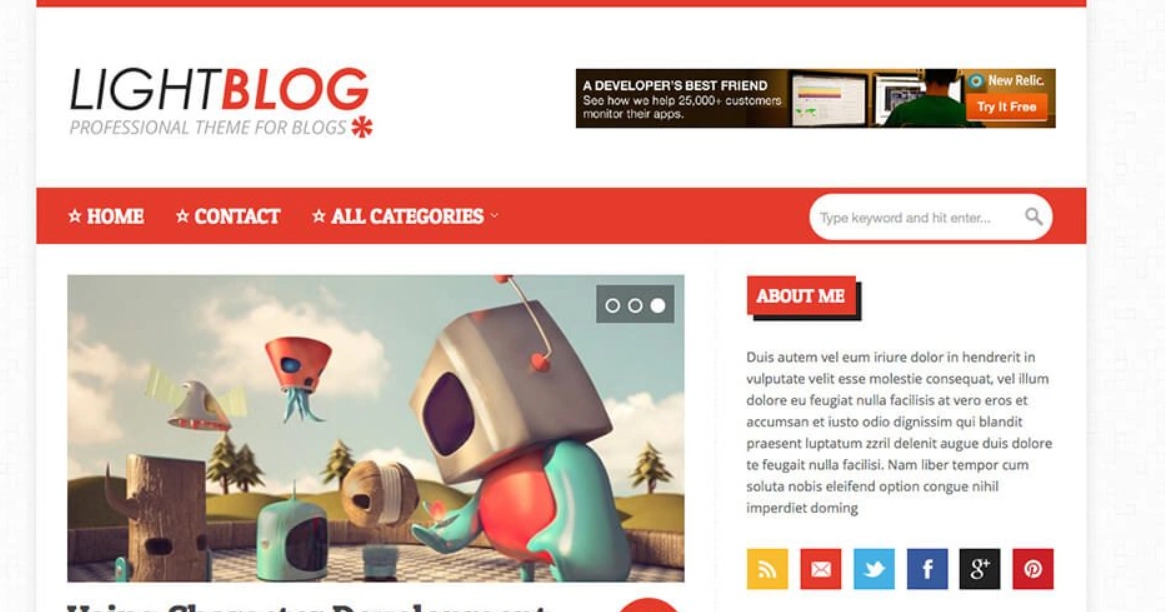The image size is (1165, 612).
Task: Click the Try It Free button
Action: click(1007, 107)
